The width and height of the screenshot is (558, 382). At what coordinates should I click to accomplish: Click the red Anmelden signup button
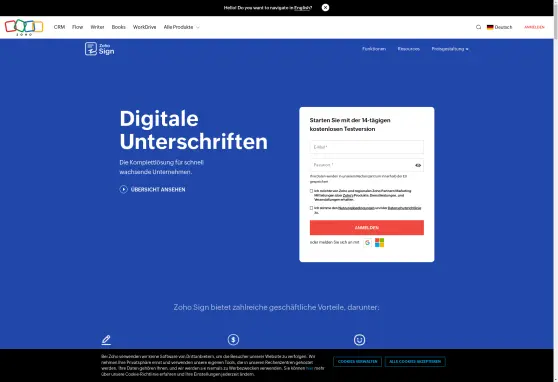367,227
